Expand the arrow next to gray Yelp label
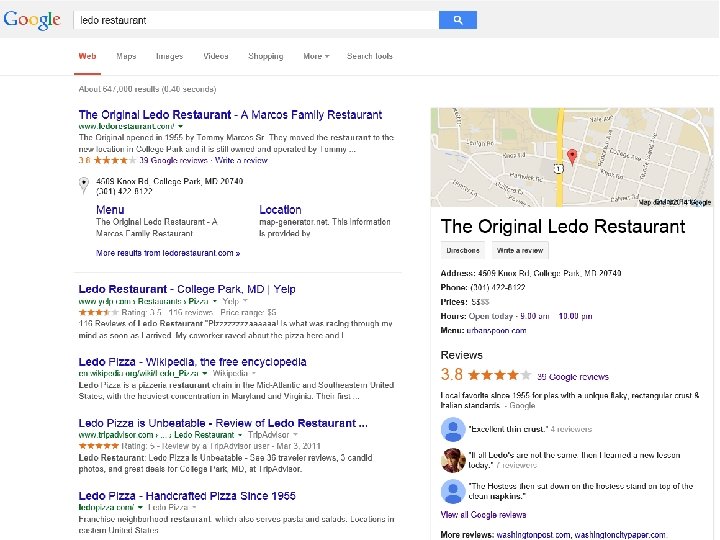 click(x=245, y=301)
